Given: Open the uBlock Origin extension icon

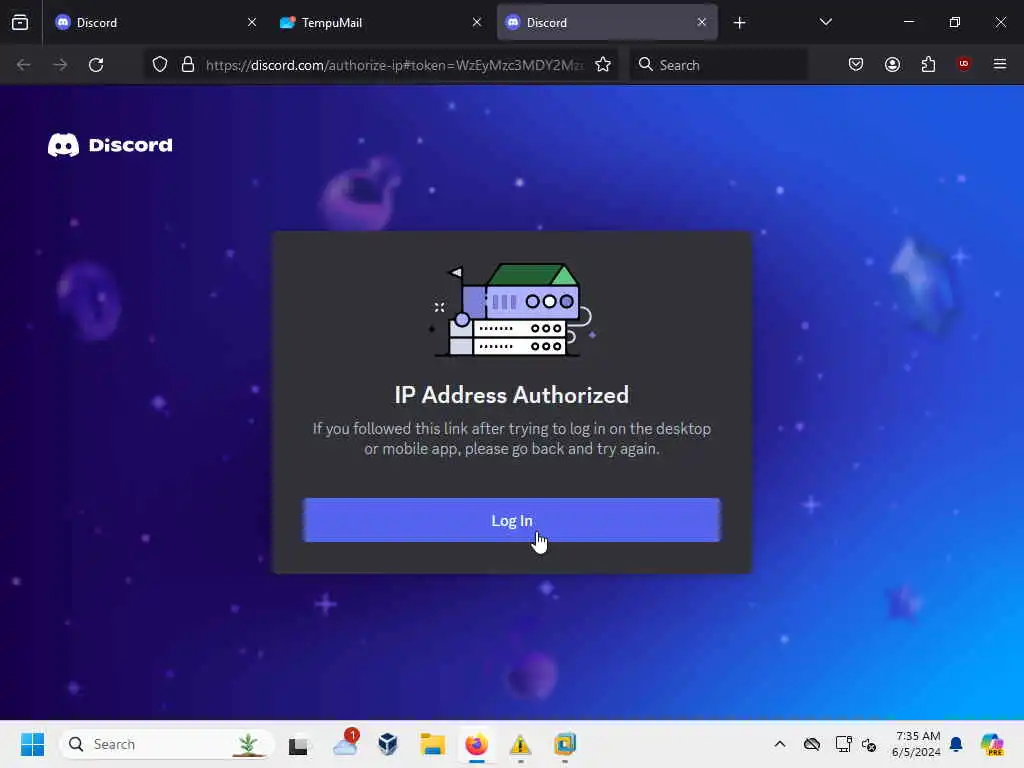Looking at the screenshot, I should [963, 64].
